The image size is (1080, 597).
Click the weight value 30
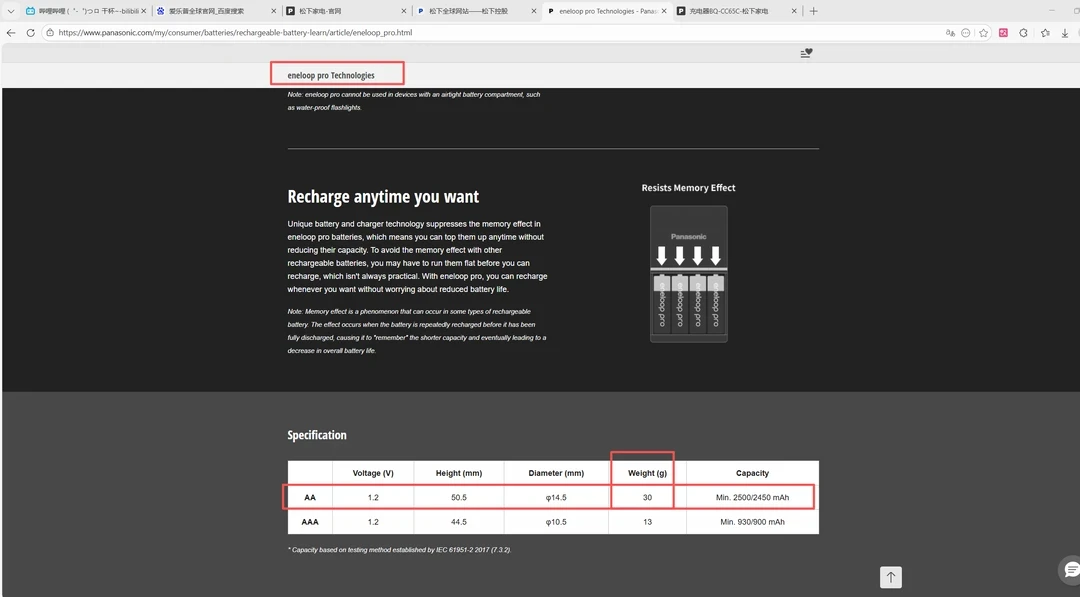coord(647,497)
